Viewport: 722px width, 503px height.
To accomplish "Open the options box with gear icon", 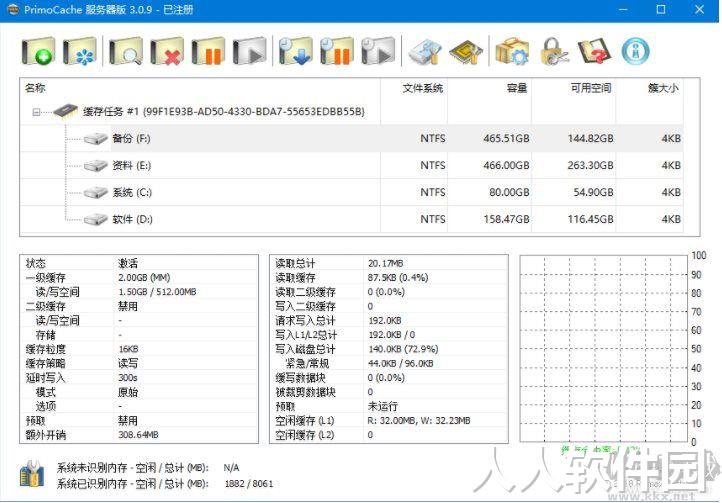I will click(x=512, y=51).
